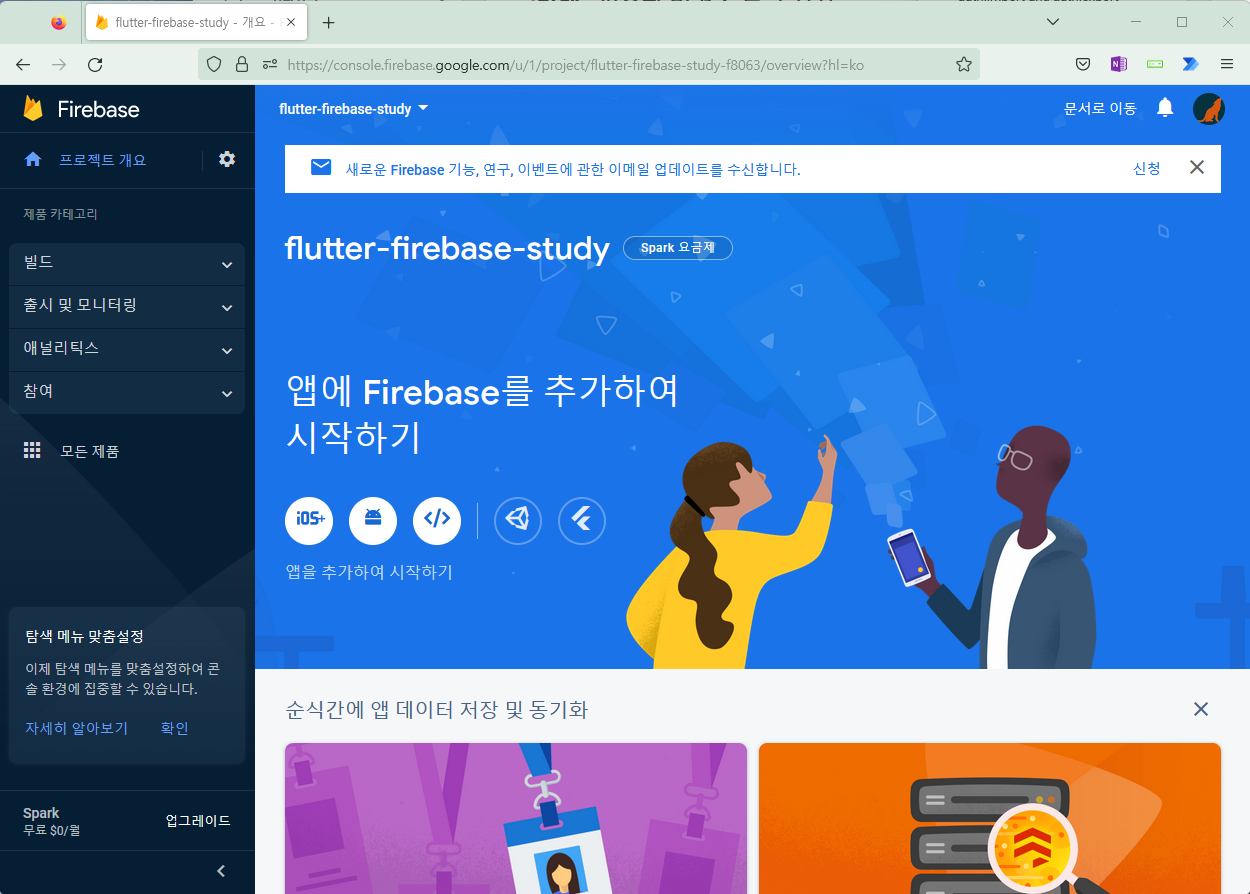Viewport: 1250px width, 894px height.
Task: Click the 앱을 추가하여 시작하기 text
Action: pos(369,572)
